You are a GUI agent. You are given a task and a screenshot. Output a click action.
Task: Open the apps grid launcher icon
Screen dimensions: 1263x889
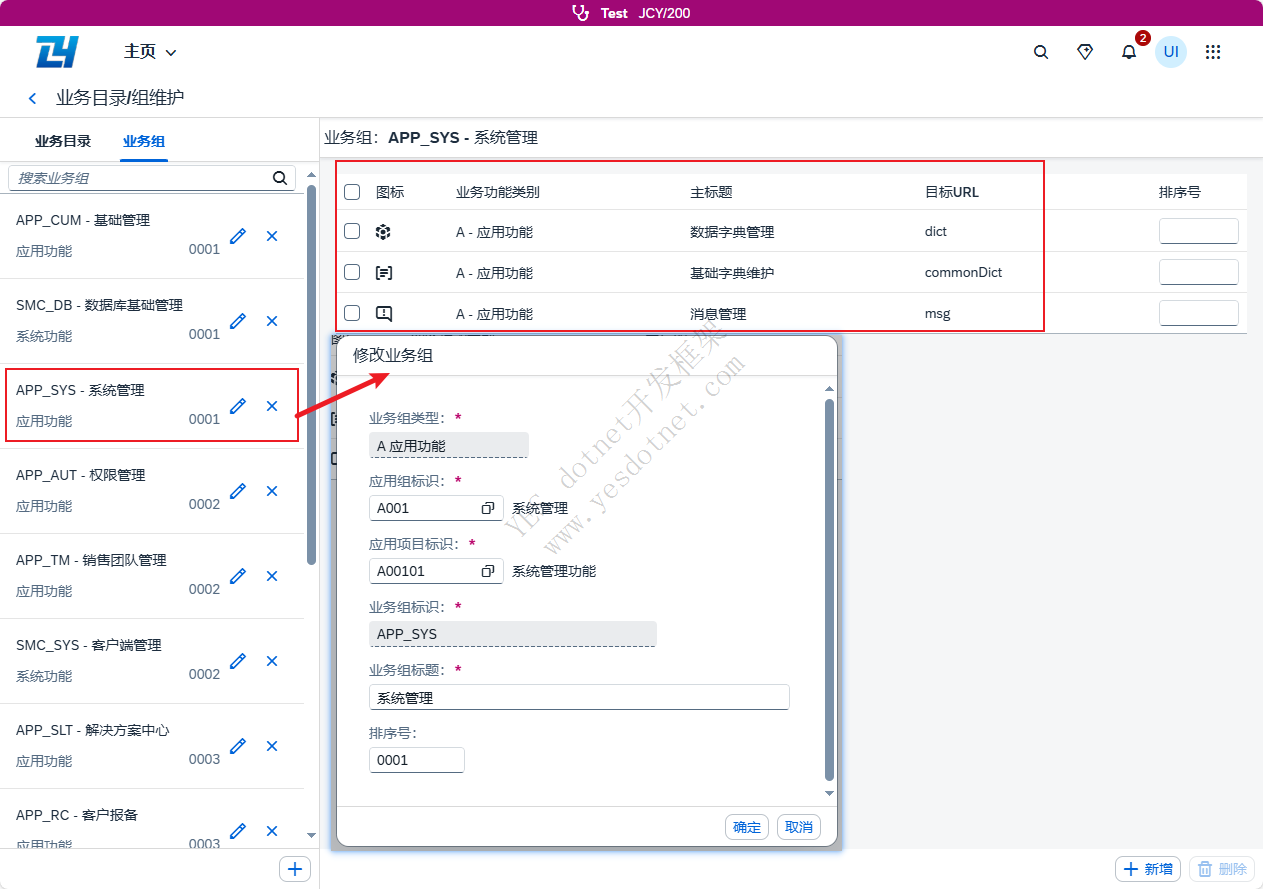[x=1213, y=52]
